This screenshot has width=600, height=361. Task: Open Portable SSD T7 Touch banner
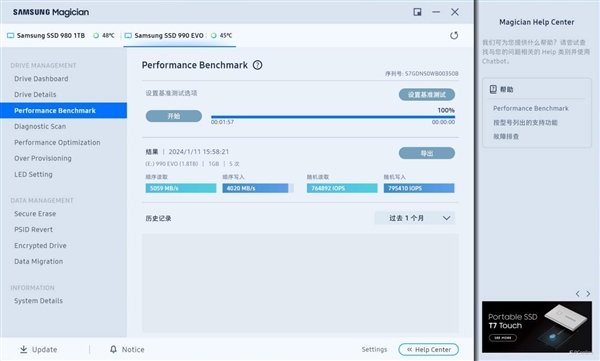coord(537,327)
